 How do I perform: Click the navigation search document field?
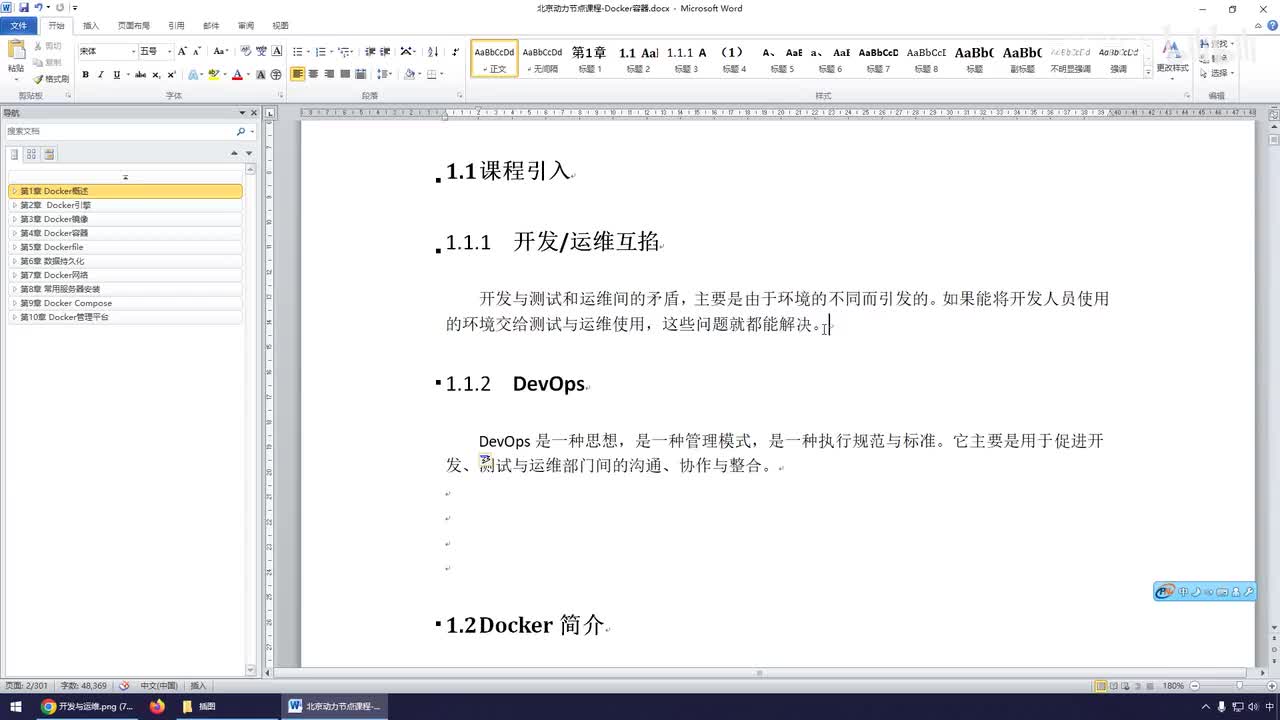click(120, 131)
